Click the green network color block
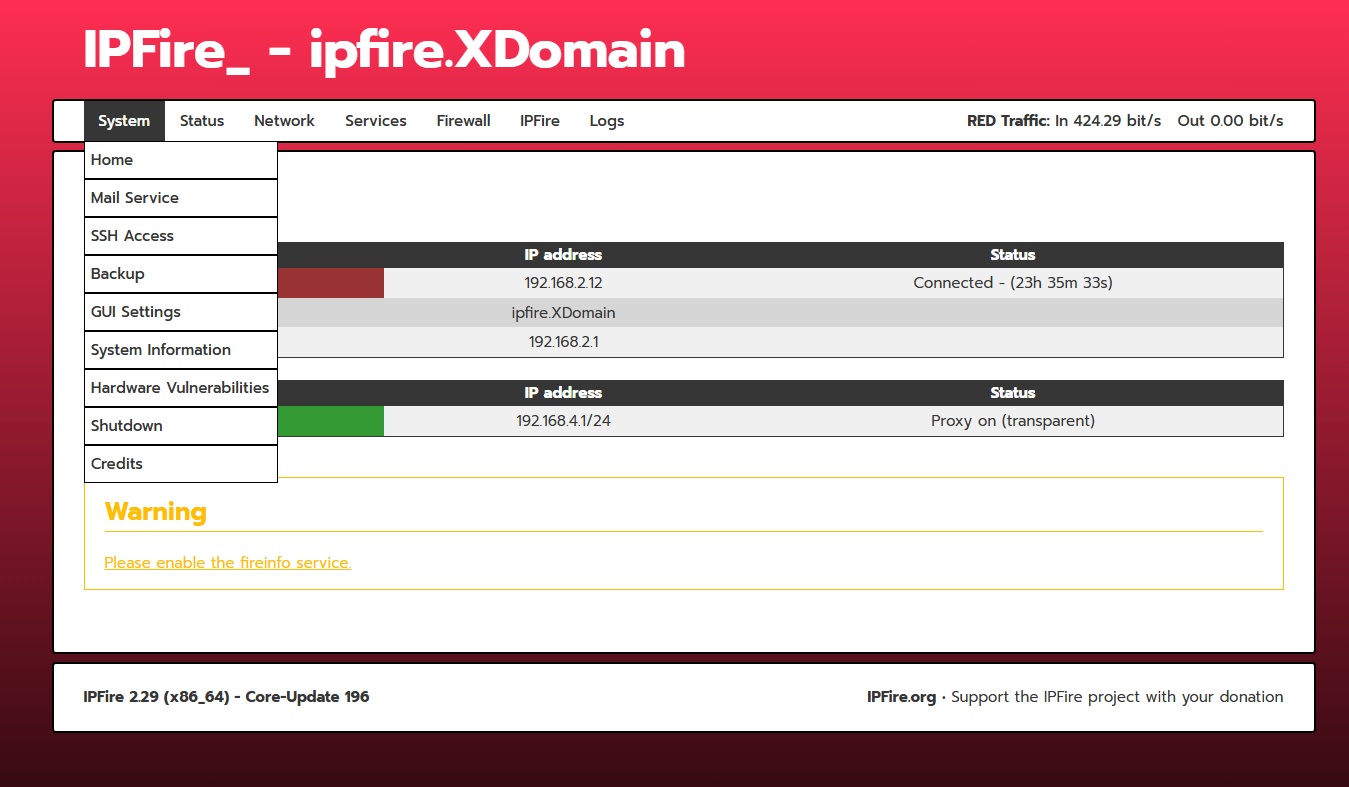Image resolution: width=1349 pixels, height=787 pixels. (330, 421)
